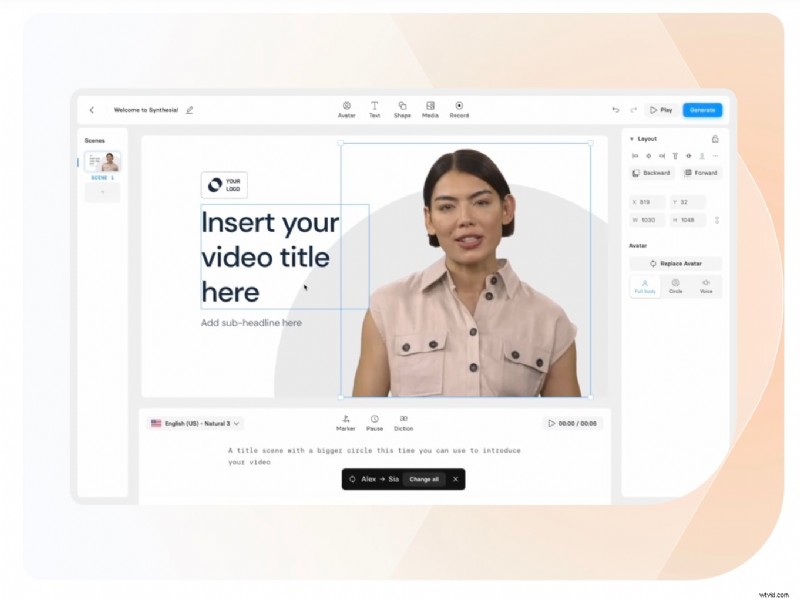
Task: Insert a Marker in the script
Action: point(346,423)
